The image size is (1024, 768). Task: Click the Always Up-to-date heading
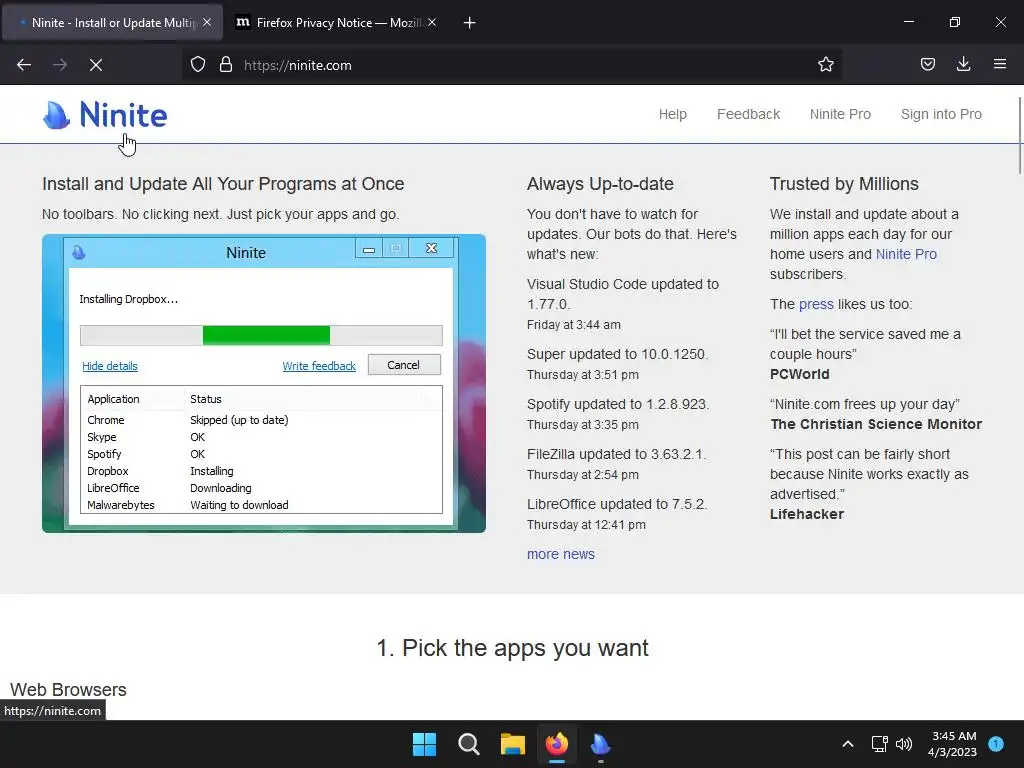pyautogui.click(x=600, y=184)
